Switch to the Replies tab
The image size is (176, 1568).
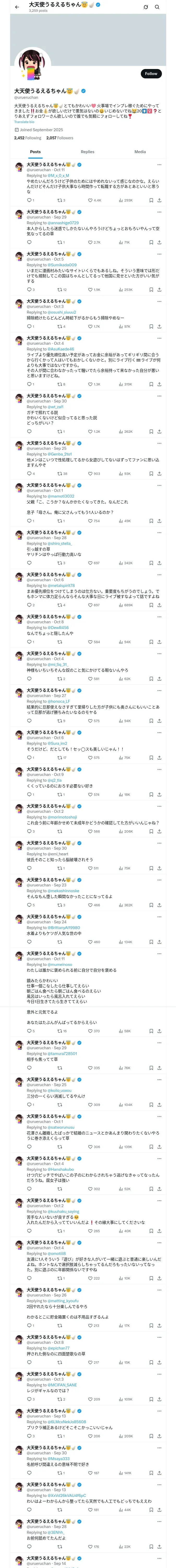(87, 152)
